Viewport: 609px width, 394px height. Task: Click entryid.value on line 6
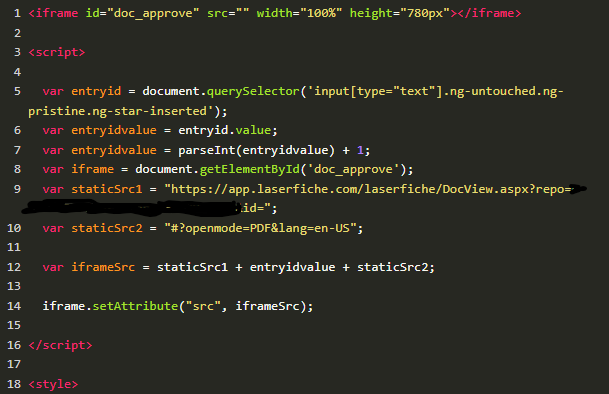[224, 130]
